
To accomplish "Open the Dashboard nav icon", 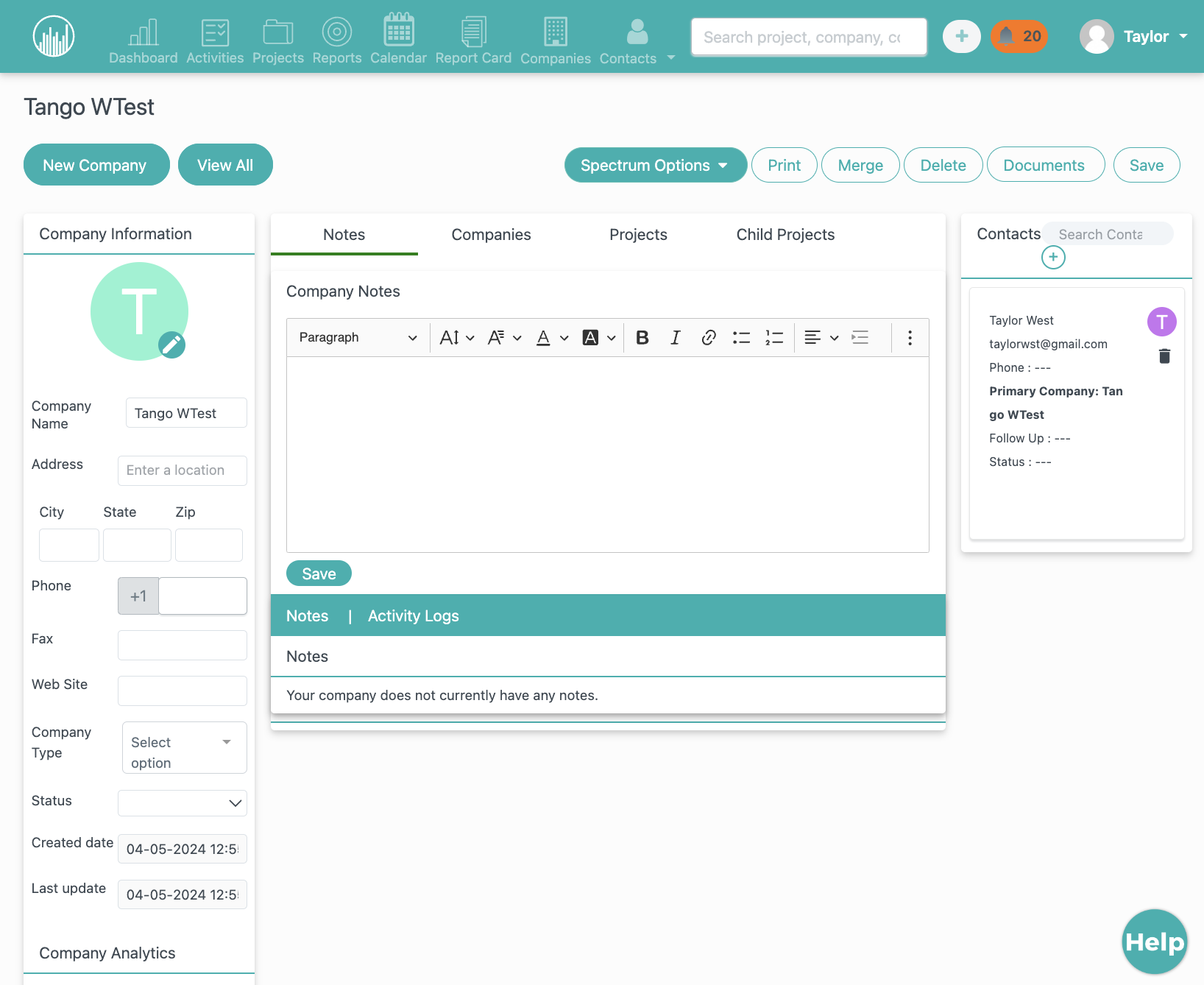I will point(144,41).
